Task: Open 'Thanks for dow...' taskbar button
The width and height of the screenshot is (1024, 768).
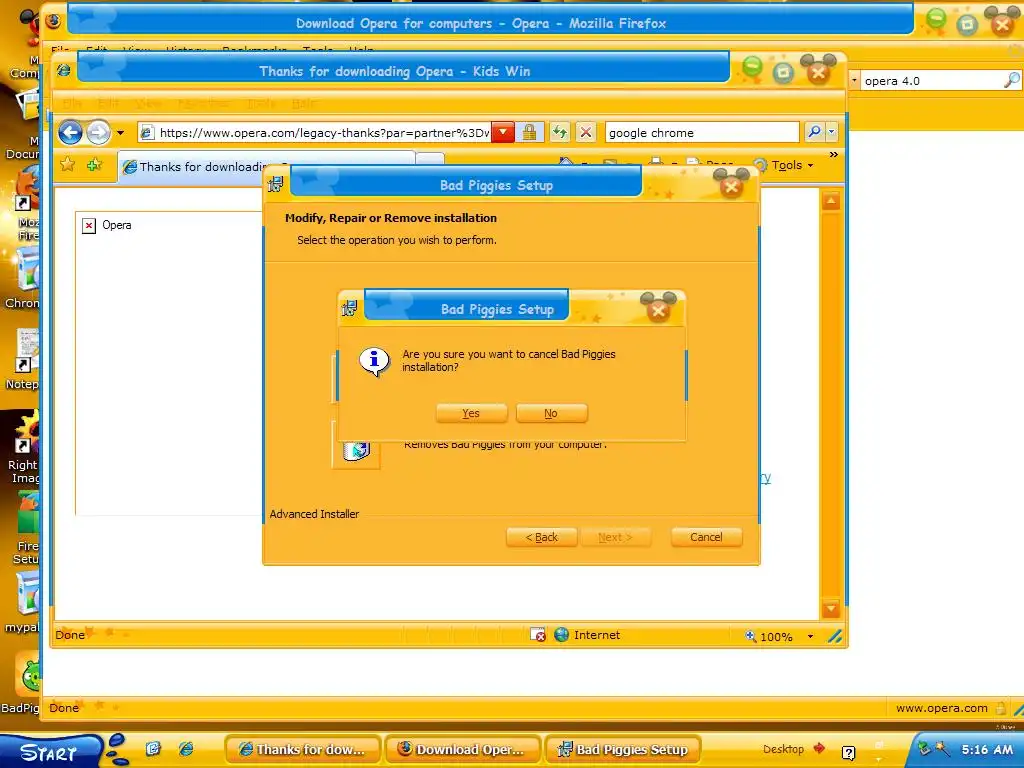Action: pos(303,750)
